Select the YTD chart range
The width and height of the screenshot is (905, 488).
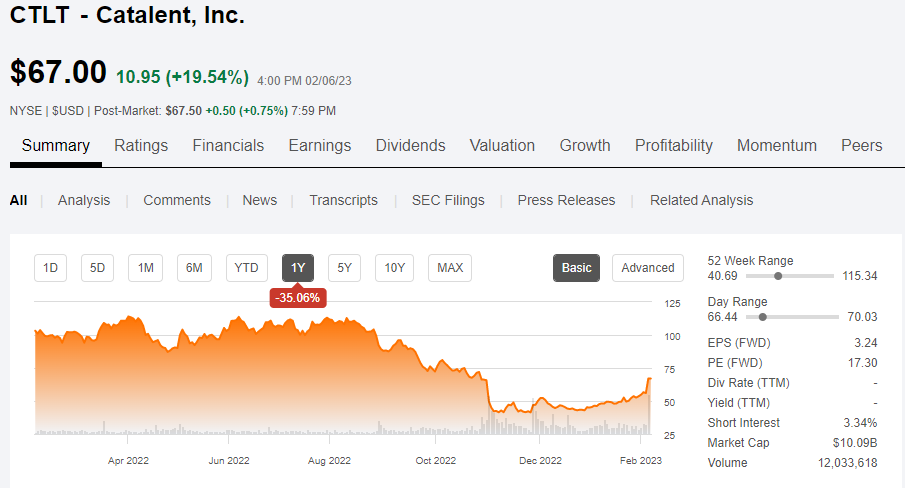click(x=246, y=267)
